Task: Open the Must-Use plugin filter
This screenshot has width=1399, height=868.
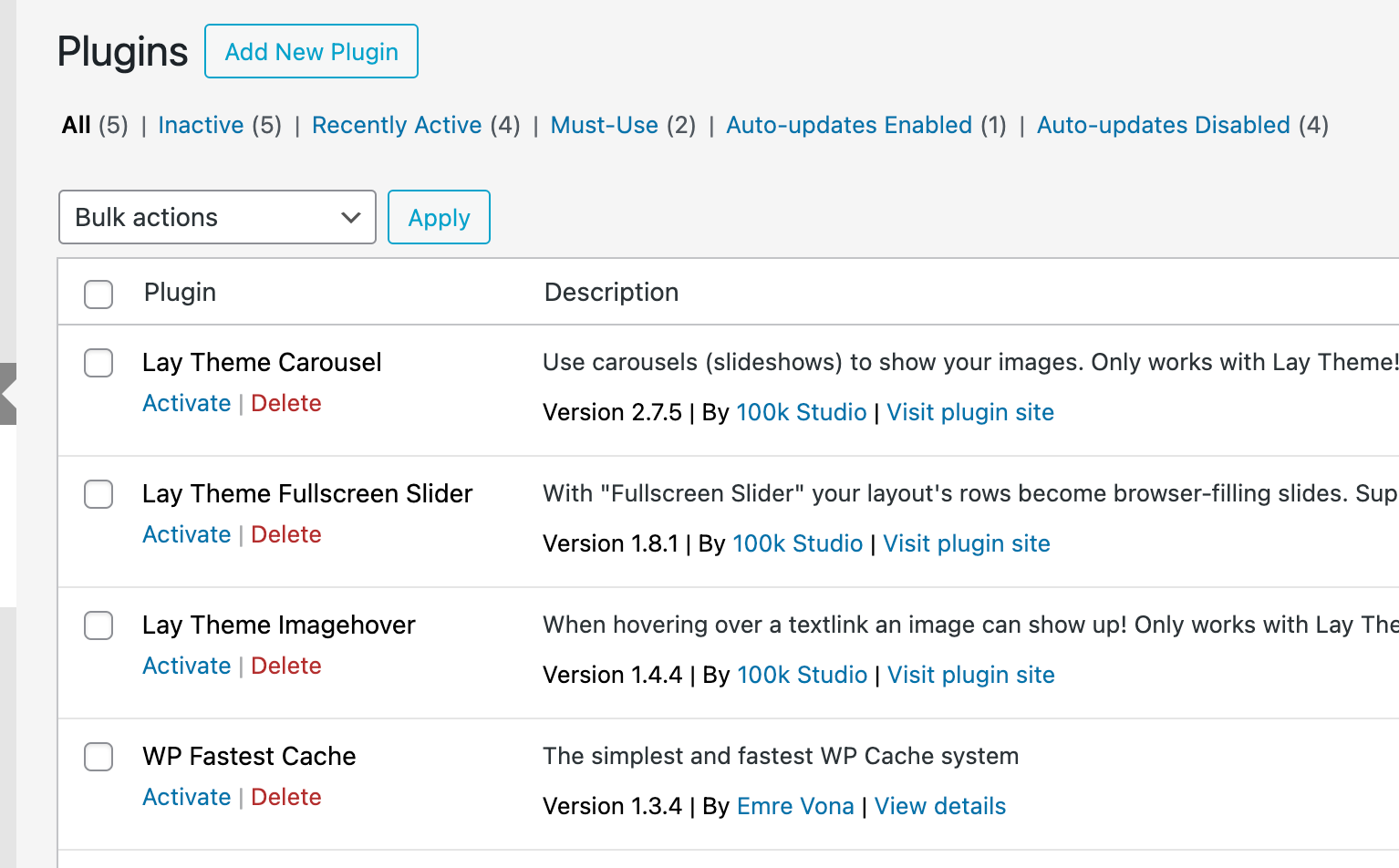Action: tap(604, 125)
